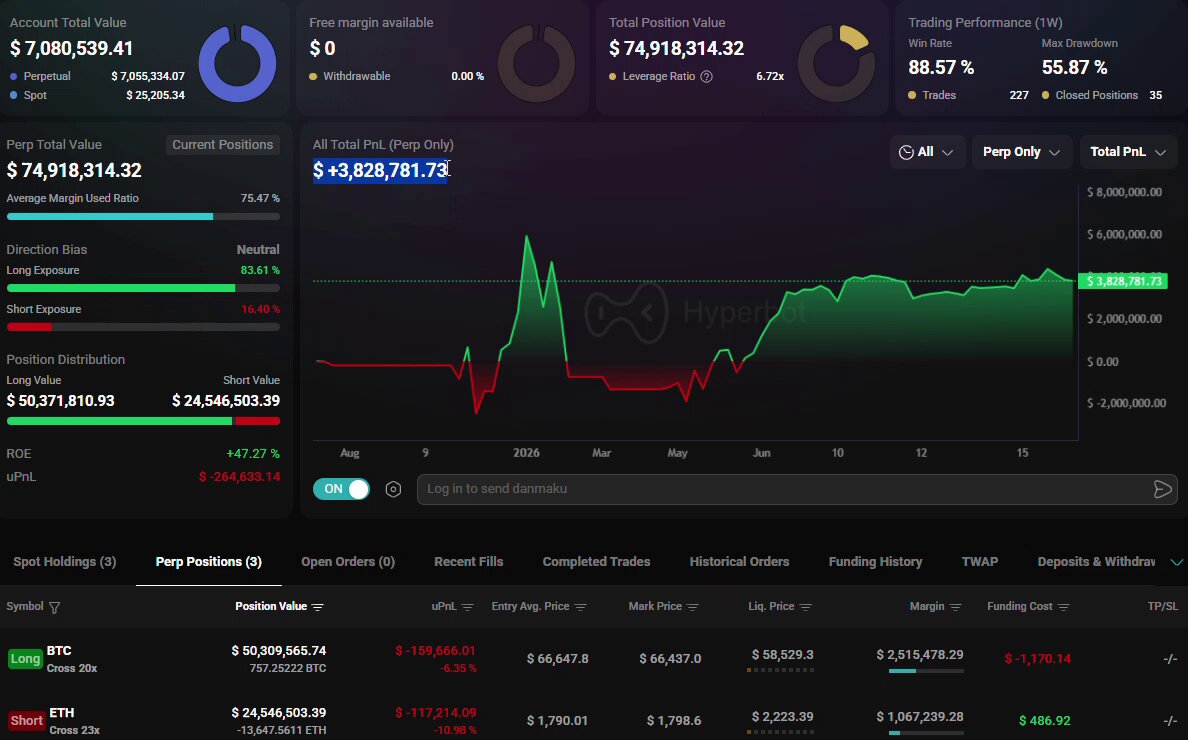Select the TWAP tab

pos(980,562)
